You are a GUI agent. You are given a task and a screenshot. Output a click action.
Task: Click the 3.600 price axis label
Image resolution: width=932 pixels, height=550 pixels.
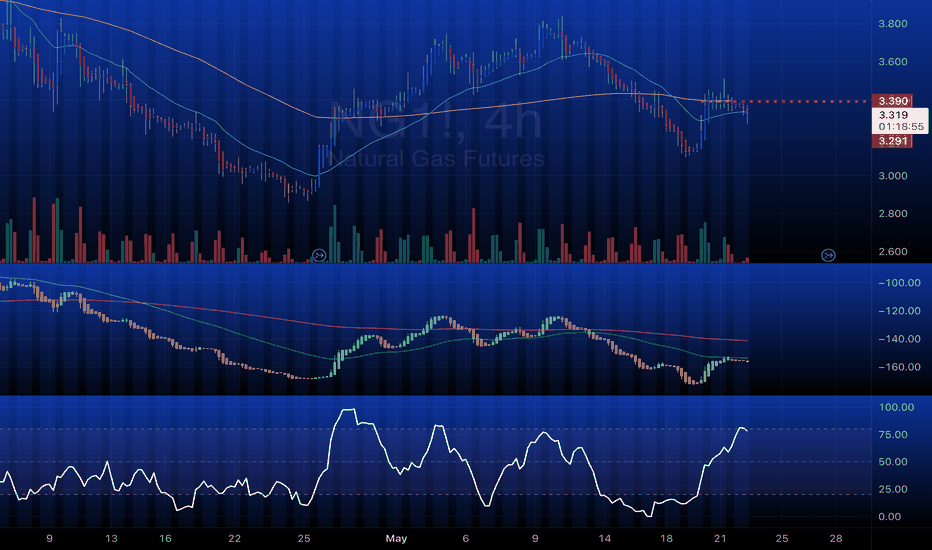coord(893,62)
